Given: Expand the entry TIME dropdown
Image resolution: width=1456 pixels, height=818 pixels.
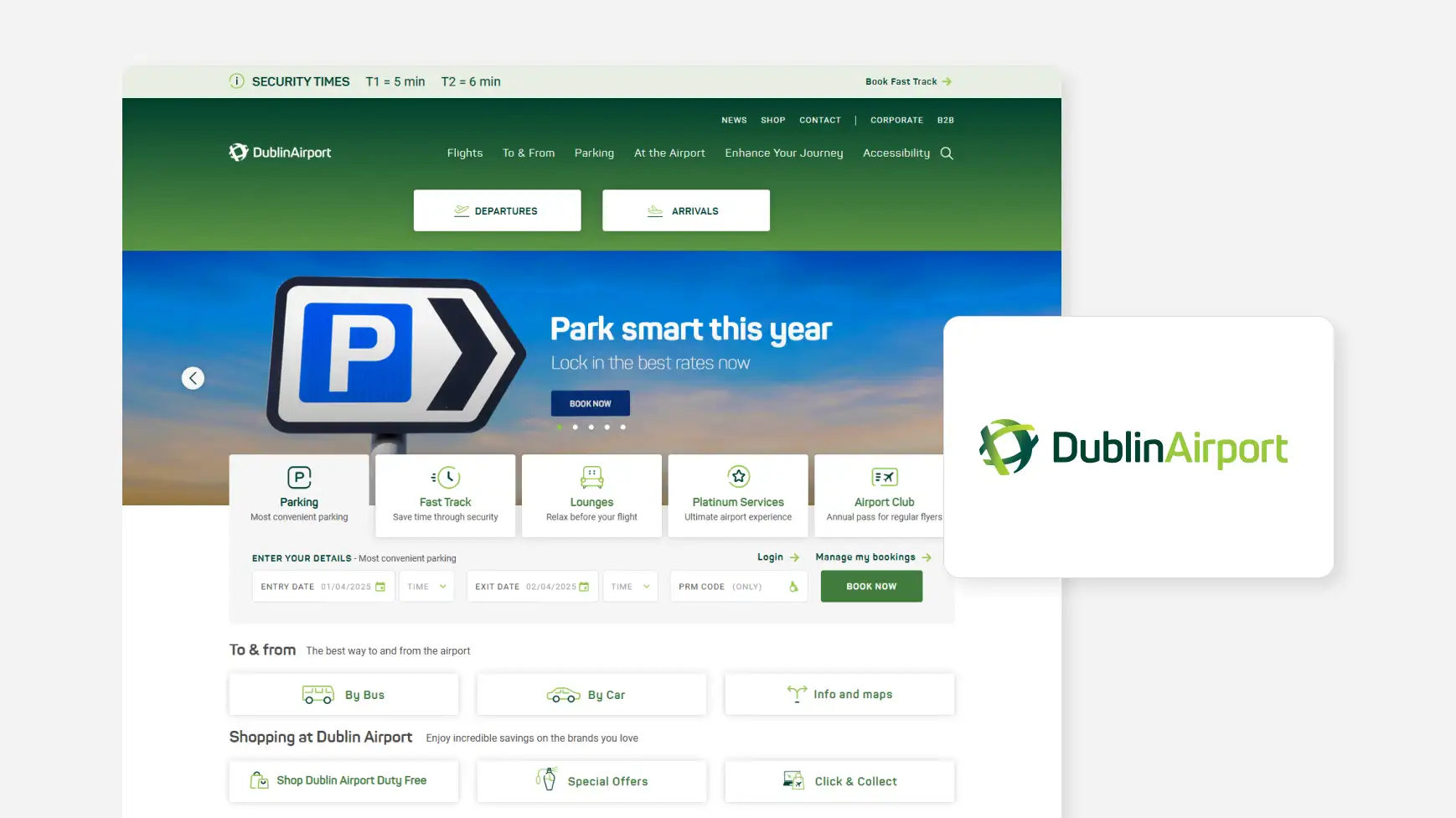Looking at the screenshot, I should pyautogui.click(x=427, y=587).
